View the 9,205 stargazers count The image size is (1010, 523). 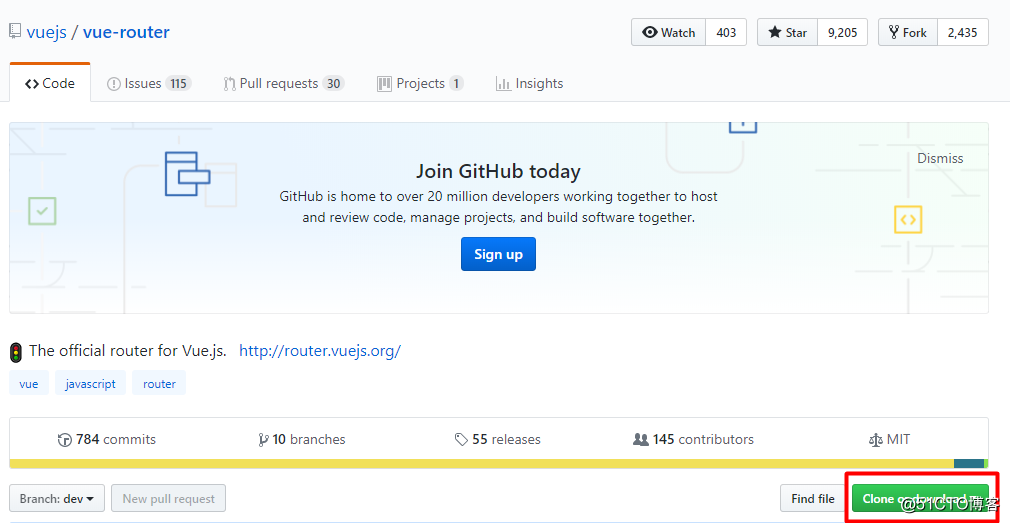tap(843, 32)
